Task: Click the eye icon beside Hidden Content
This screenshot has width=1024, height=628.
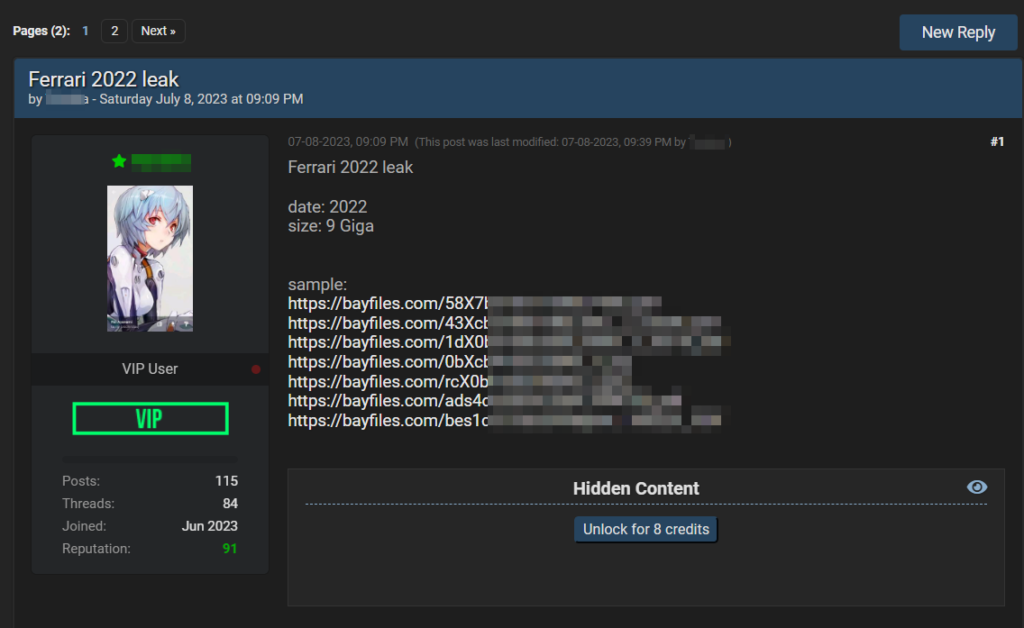Action: pos(977,487)
